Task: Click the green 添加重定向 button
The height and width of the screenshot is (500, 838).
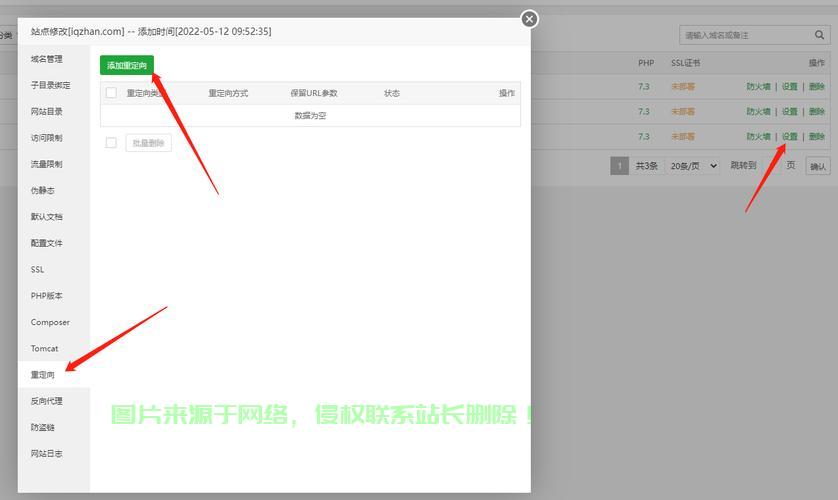Action: (x=127, y=65)
